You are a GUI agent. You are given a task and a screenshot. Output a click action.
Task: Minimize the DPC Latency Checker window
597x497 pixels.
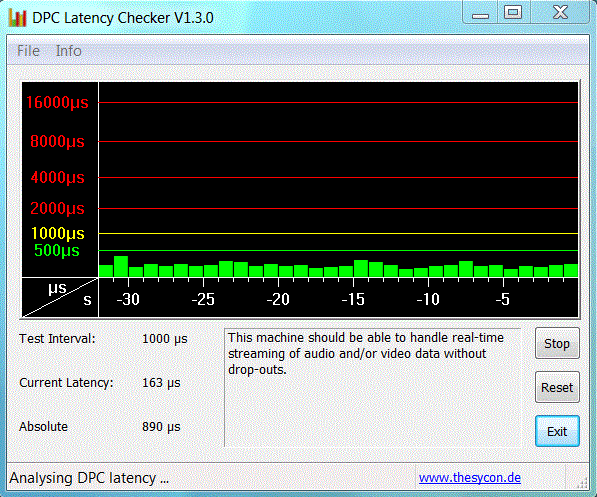pyautogui.click(x=480, y=13)
